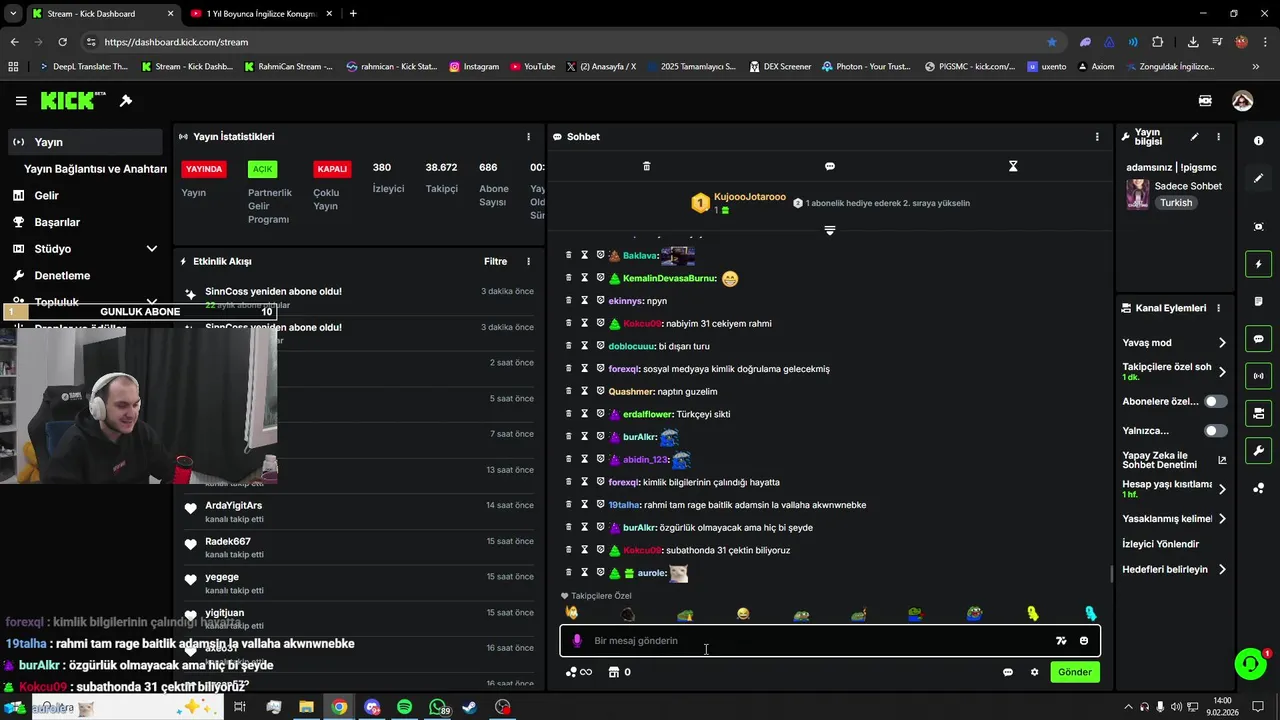The height and width of the screenshot is (720, 1280).
Task: Open the hamburger navigation menu
Action: click(21, 101)
